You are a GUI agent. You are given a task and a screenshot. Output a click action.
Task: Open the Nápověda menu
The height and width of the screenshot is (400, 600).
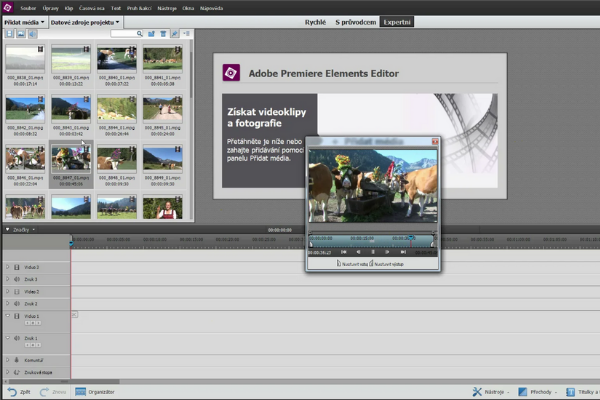[x=211, y=8]
